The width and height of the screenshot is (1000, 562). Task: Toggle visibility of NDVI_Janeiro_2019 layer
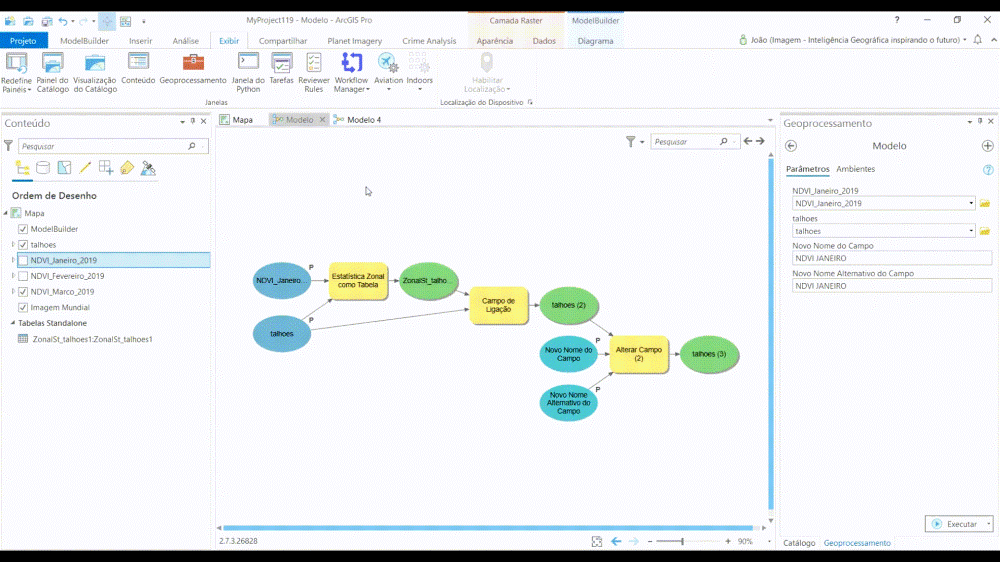pyautogui.click(x=23, y=260)
